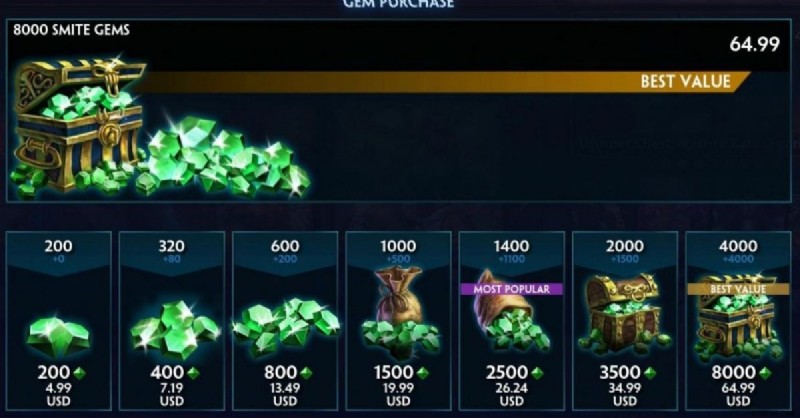Click the 4000 +4000 bonus header tile
The width and height of the screenshot is (800, 418).
[738, 252]
